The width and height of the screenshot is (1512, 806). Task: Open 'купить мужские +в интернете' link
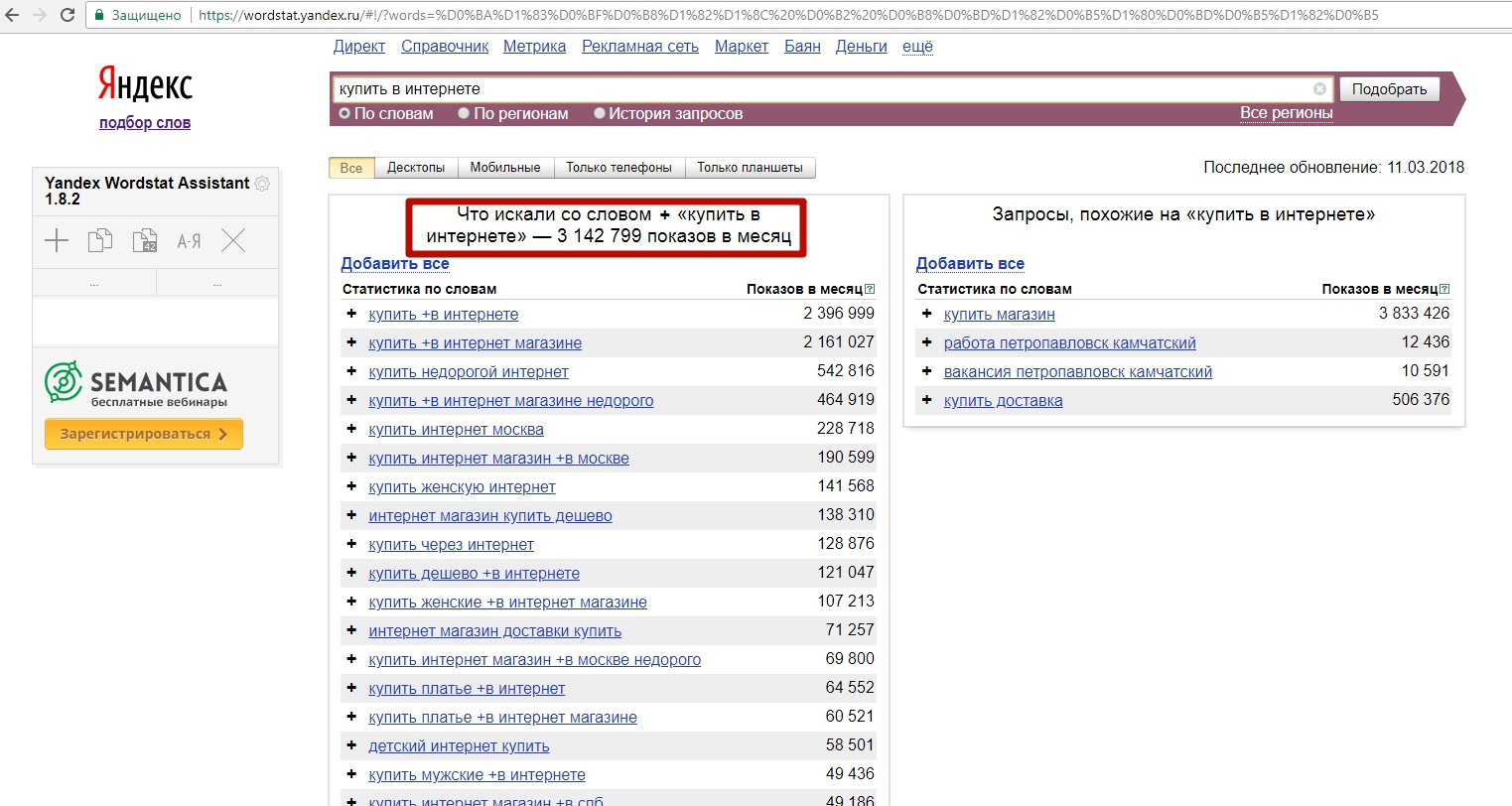pos(478,775)
